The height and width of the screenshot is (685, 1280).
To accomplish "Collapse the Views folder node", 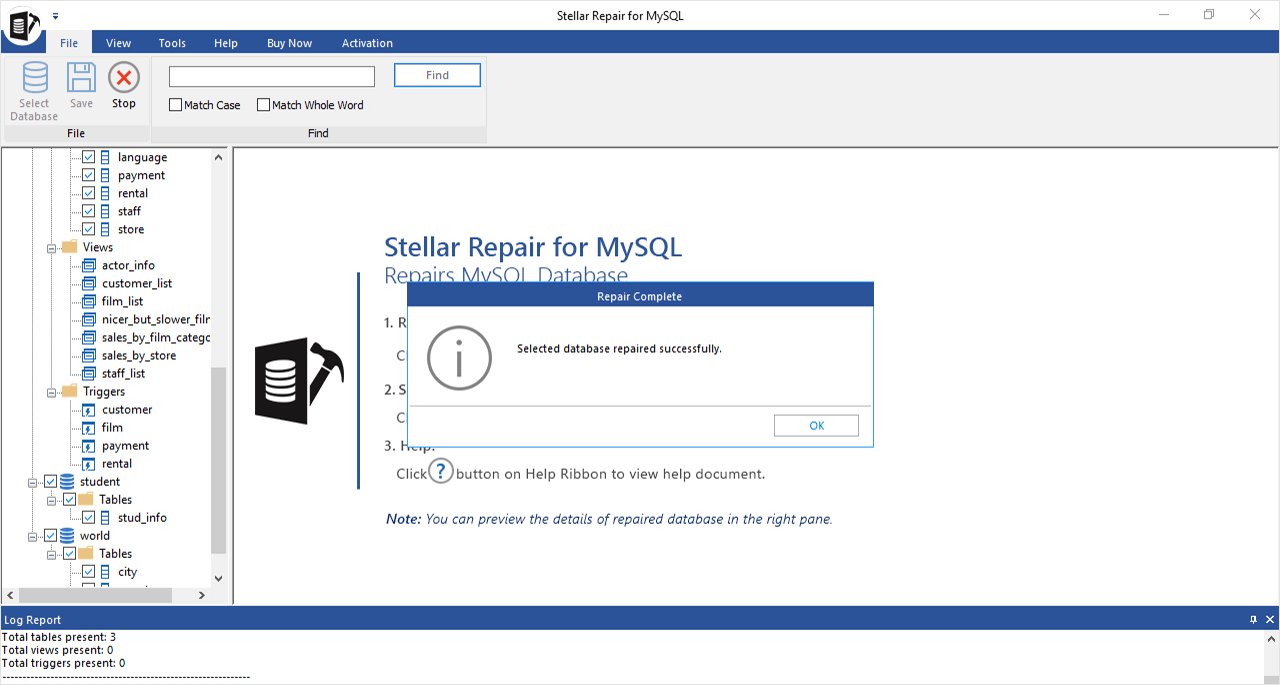I will point(51,248).
